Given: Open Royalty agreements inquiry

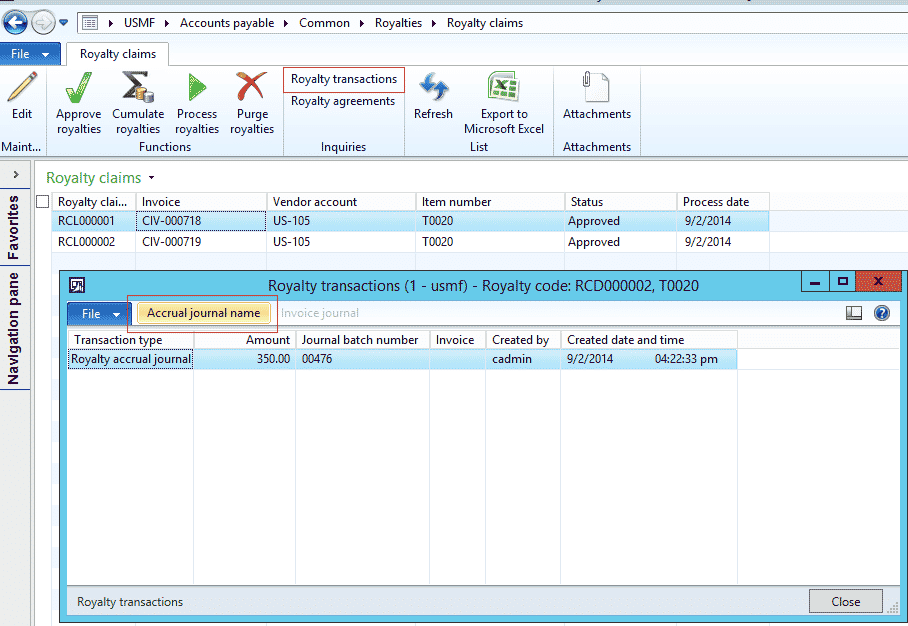Looking at the screenshot, I should point(343,101).
